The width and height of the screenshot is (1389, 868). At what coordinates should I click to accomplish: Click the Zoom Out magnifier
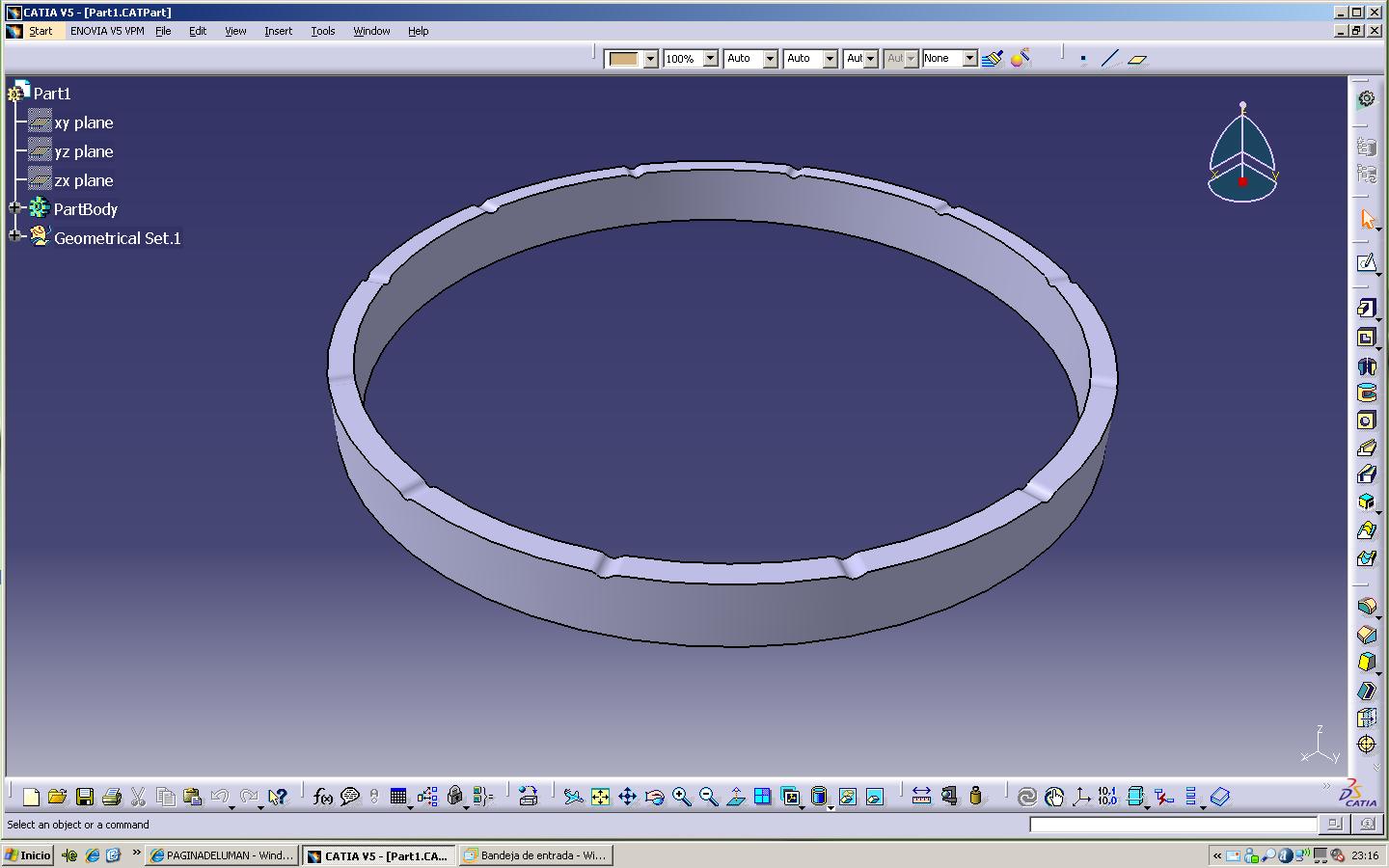708,797
